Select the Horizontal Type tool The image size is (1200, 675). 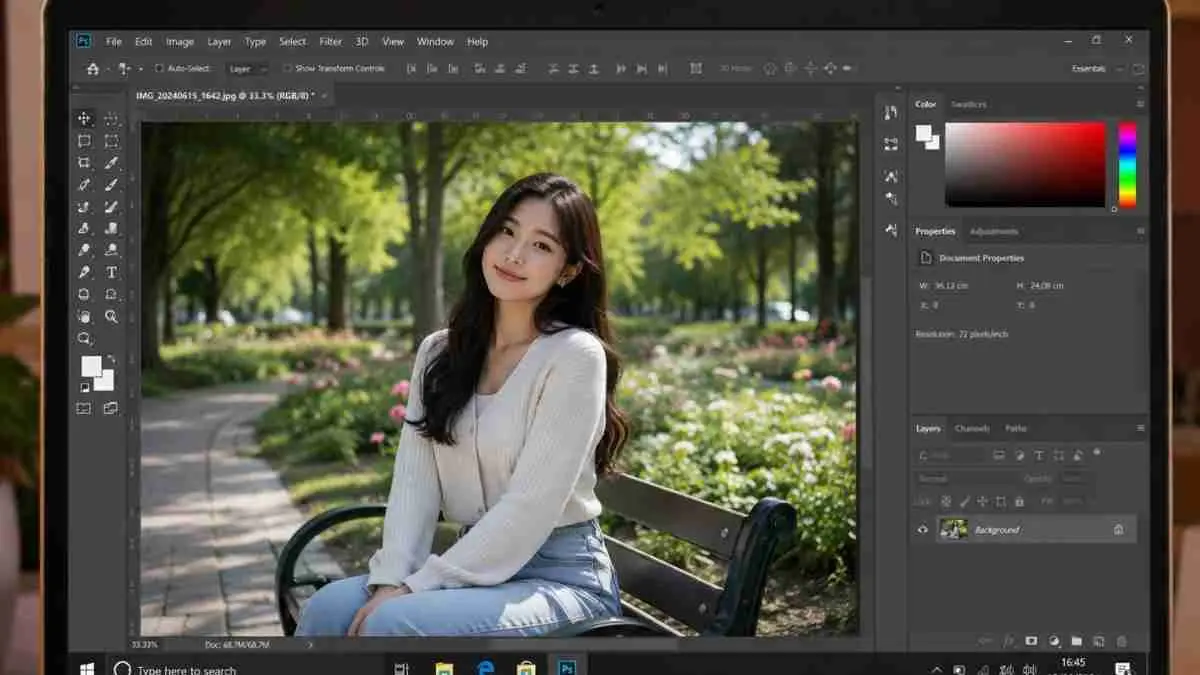112,272
